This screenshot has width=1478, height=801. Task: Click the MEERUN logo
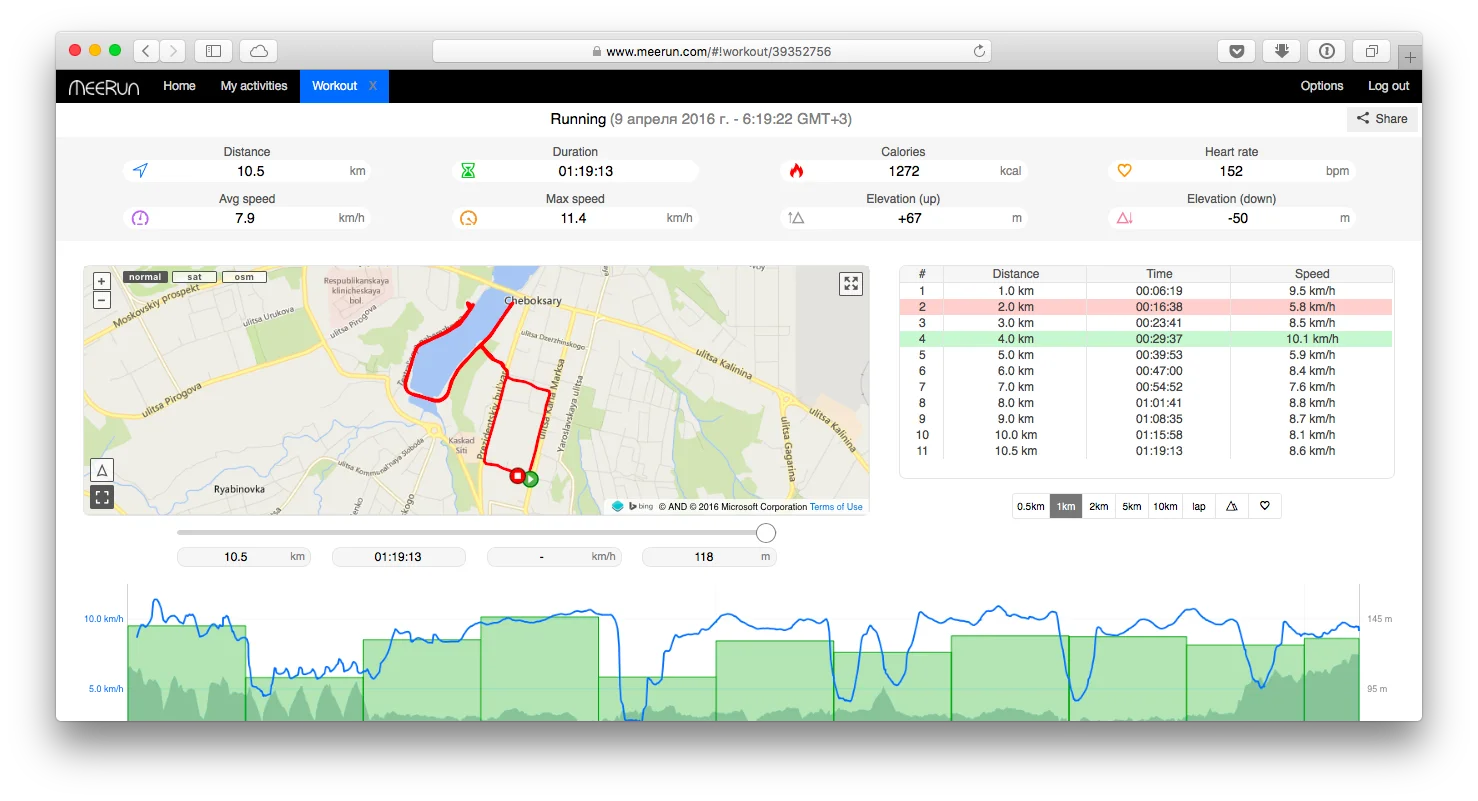click(104, 87)
